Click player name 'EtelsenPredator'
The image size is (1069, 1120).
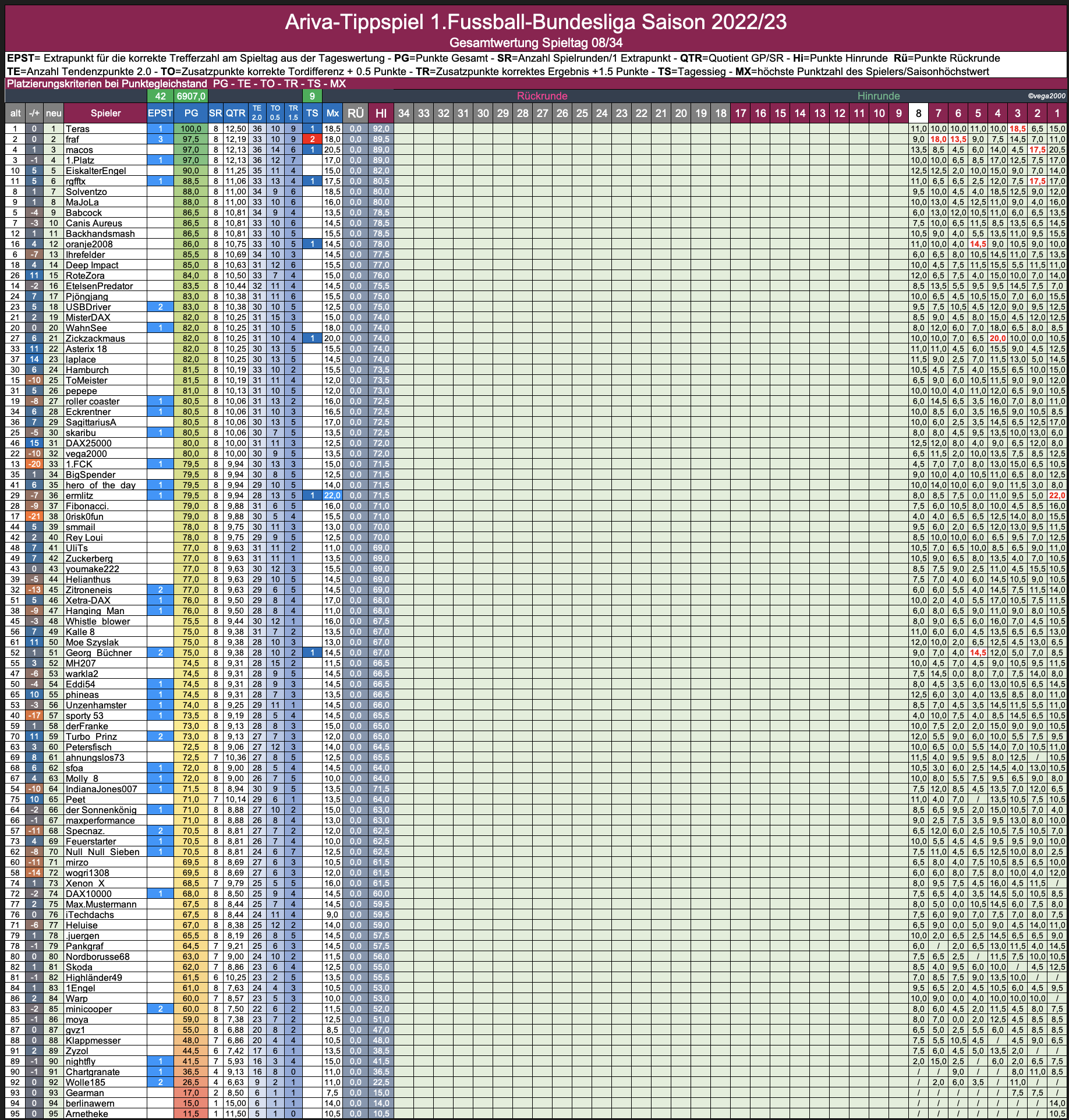(99, 286)
